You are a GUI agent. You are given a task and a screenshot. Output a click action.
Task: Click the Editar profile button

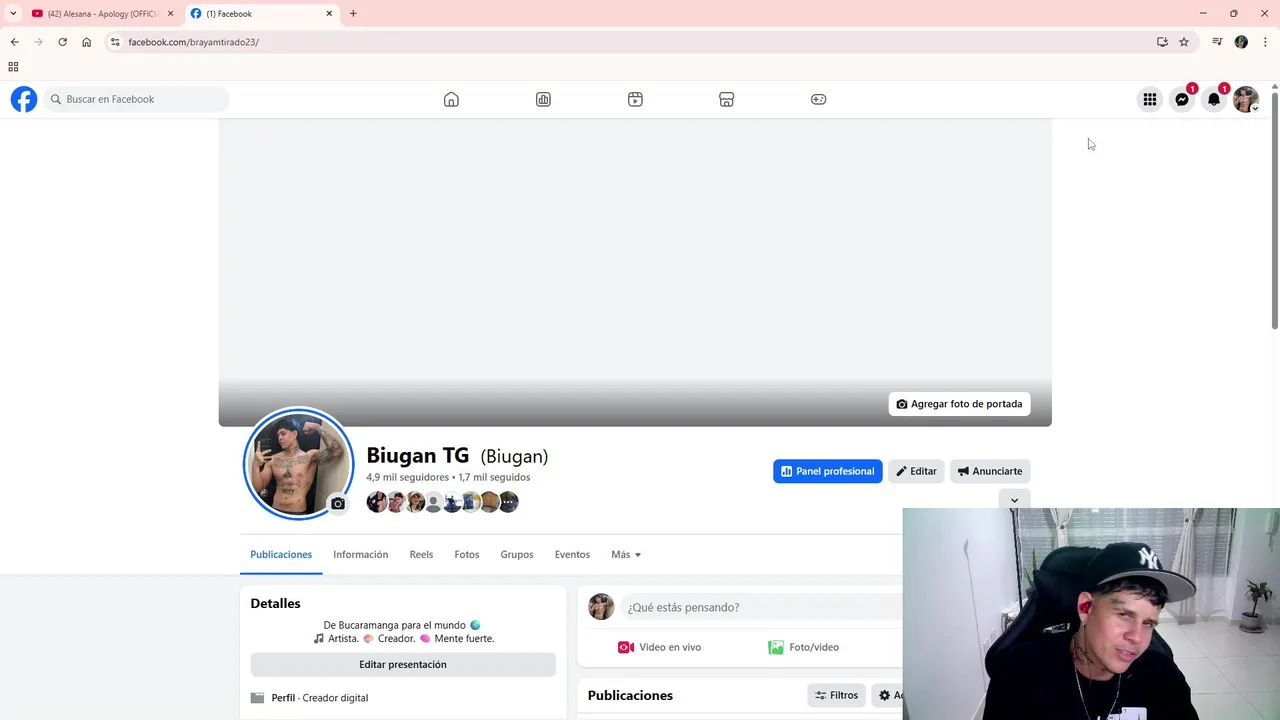coord(916,471)
